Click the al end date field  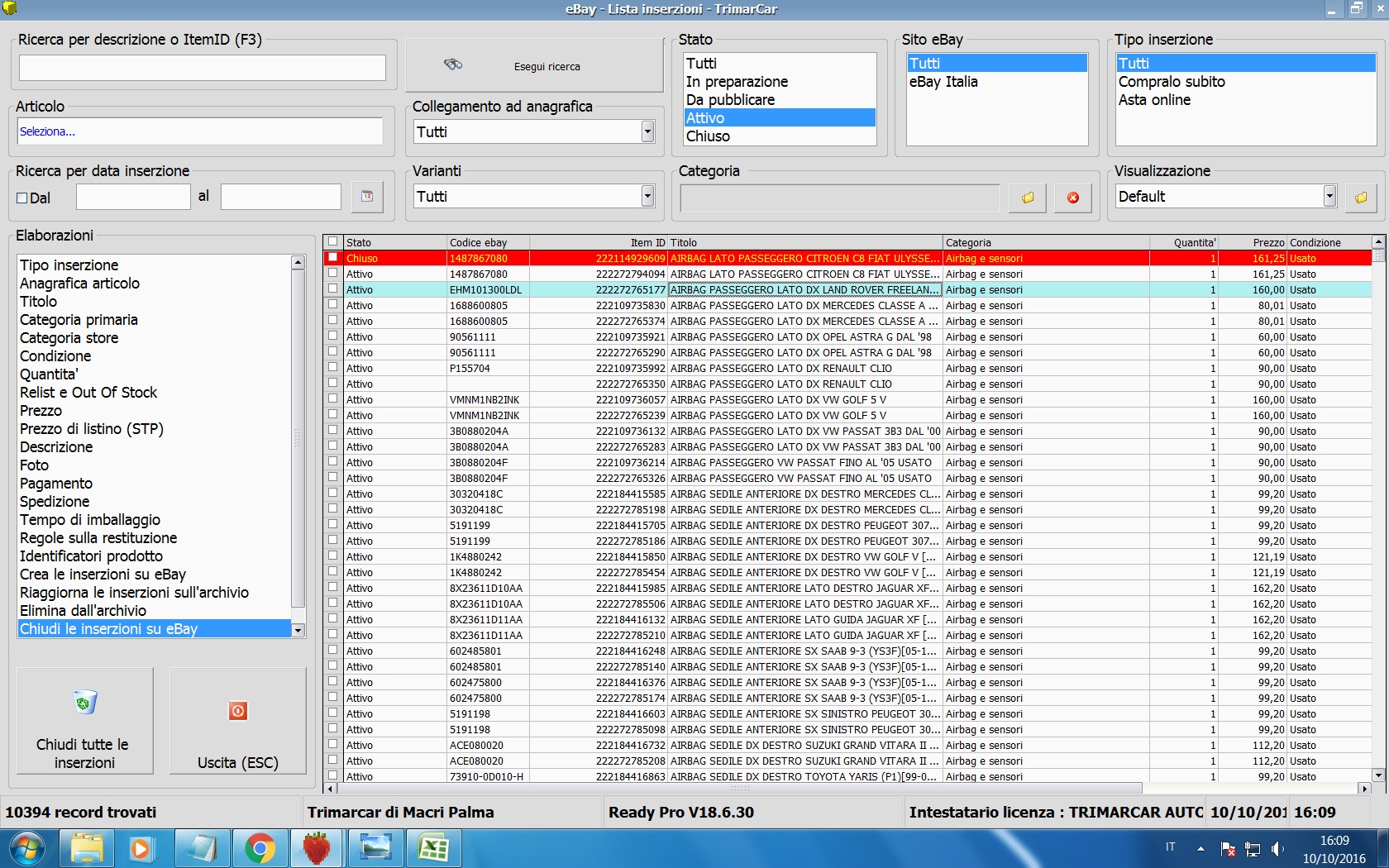pyautogui.click(x=281, y=197)
